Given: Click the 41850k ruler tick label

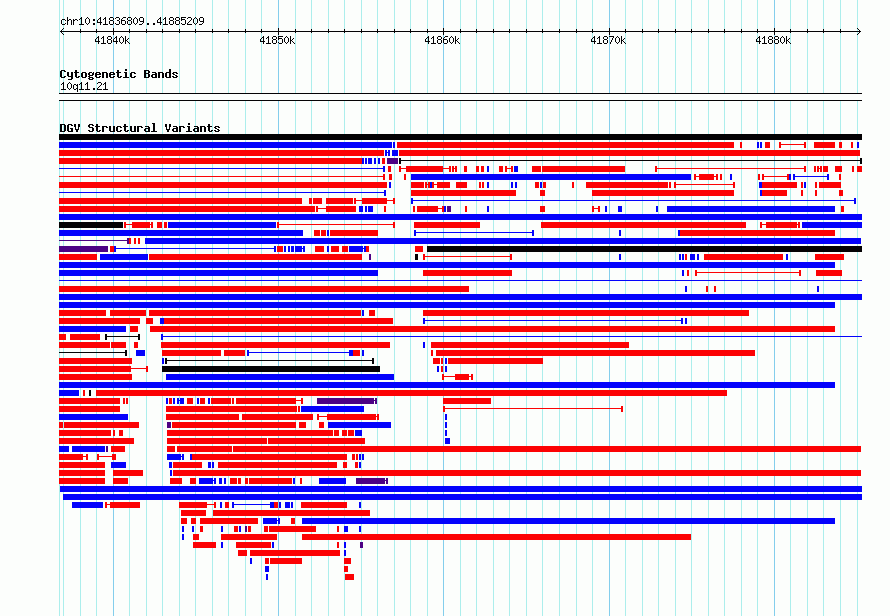Looking at the screenshot, I should pos(277,40).
